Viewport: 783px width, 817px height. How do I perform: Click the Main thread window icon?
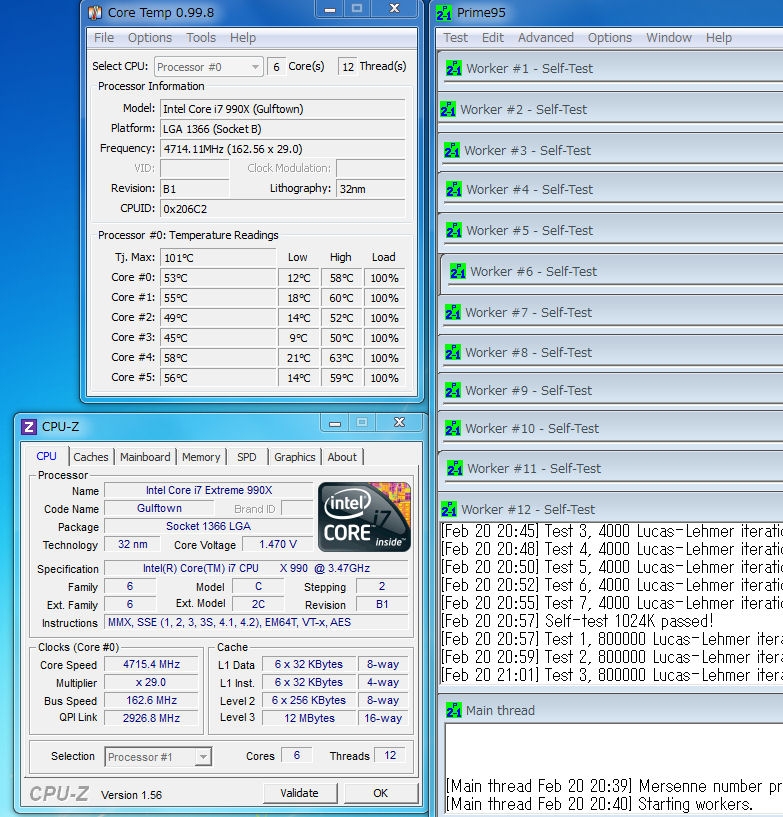[x=453, y=710]
